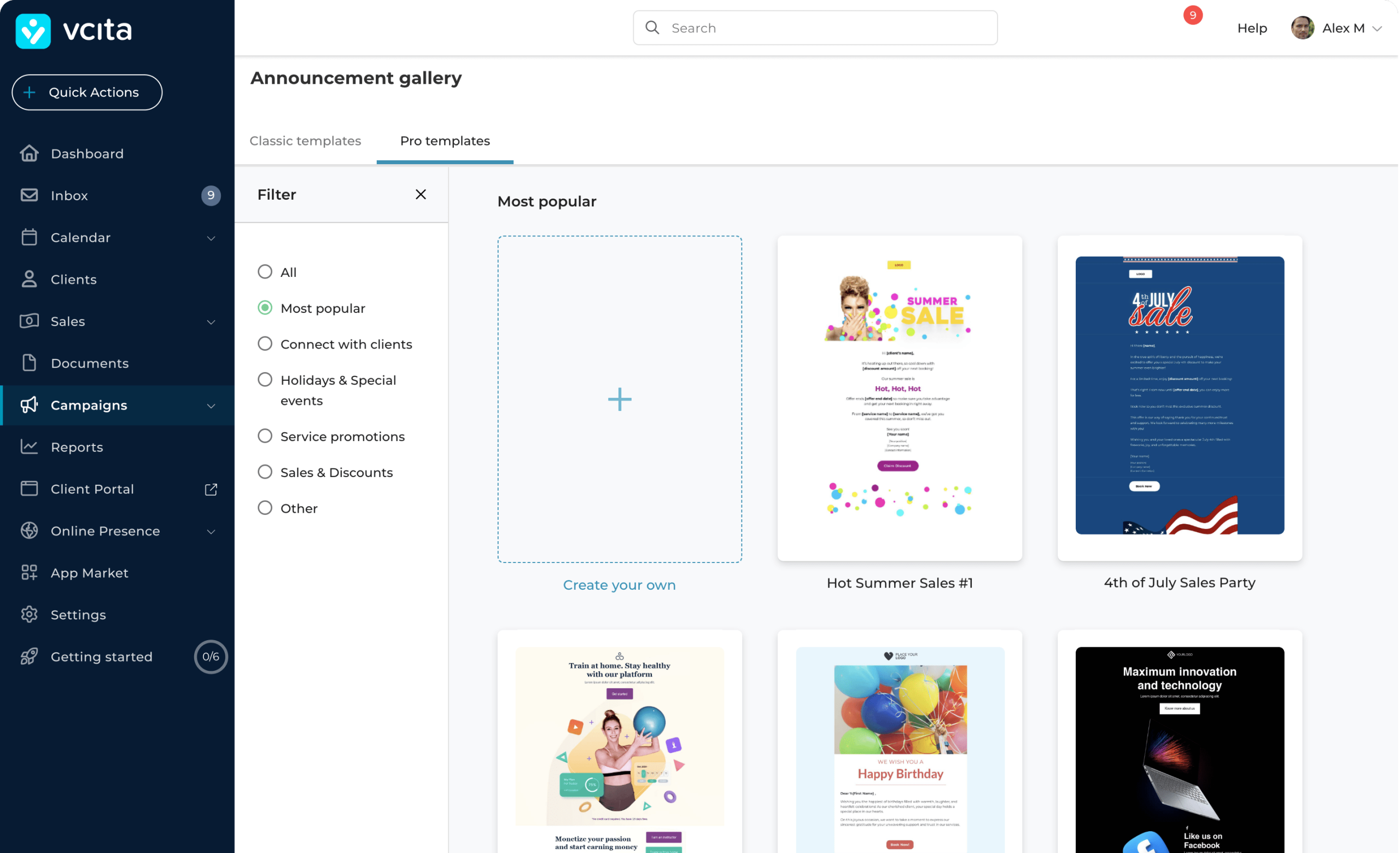Click the vcita logo icon
1400x853 pixels.
[x=33, y=31]
